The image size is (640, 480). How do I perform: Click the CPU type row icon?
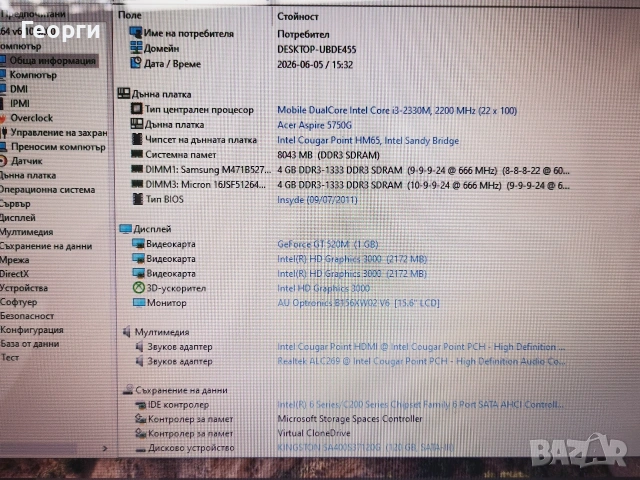pos(136,109)
